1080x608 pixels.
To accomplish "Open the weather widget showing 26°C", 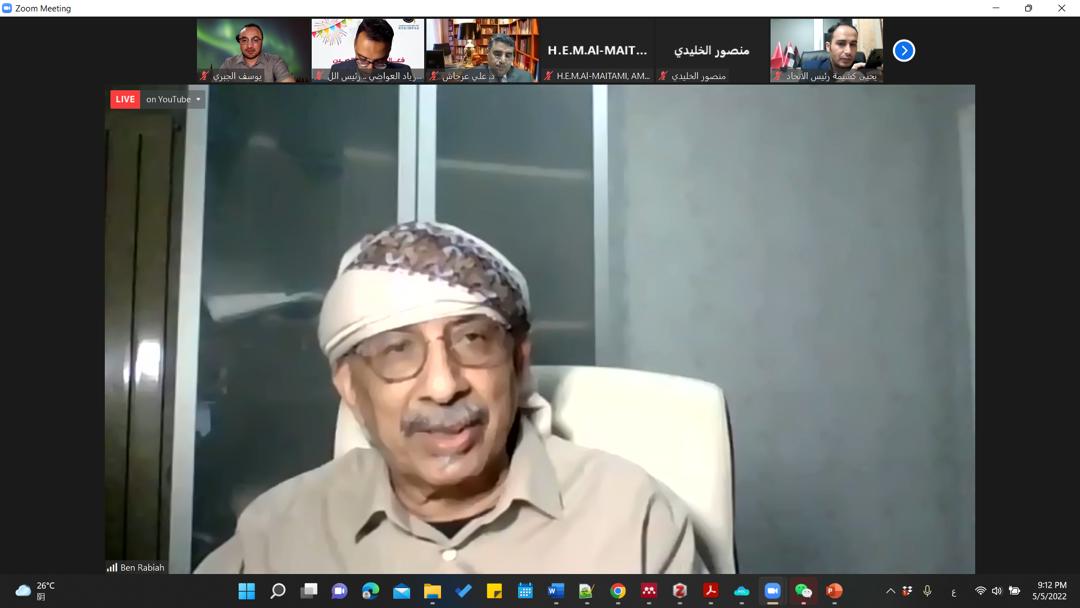I will (x=35, y=590).
